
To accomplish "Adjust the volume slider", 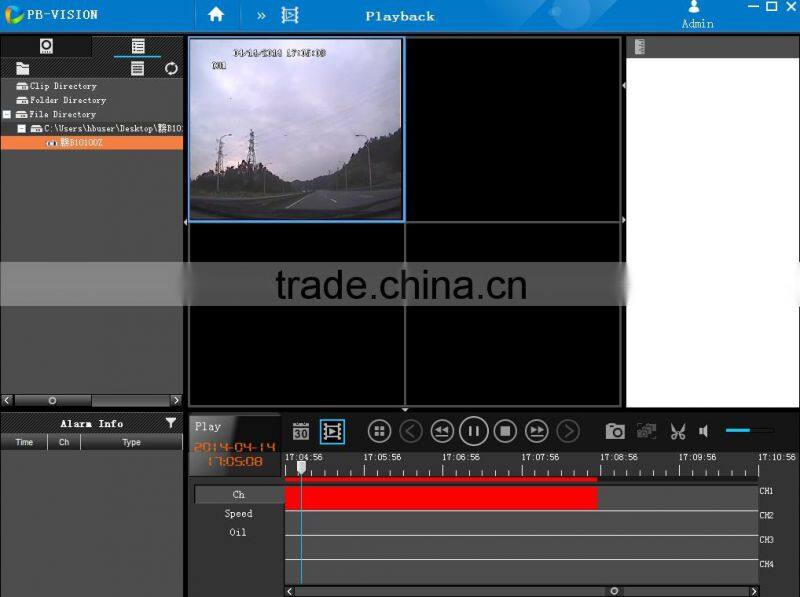I will 748,431.
